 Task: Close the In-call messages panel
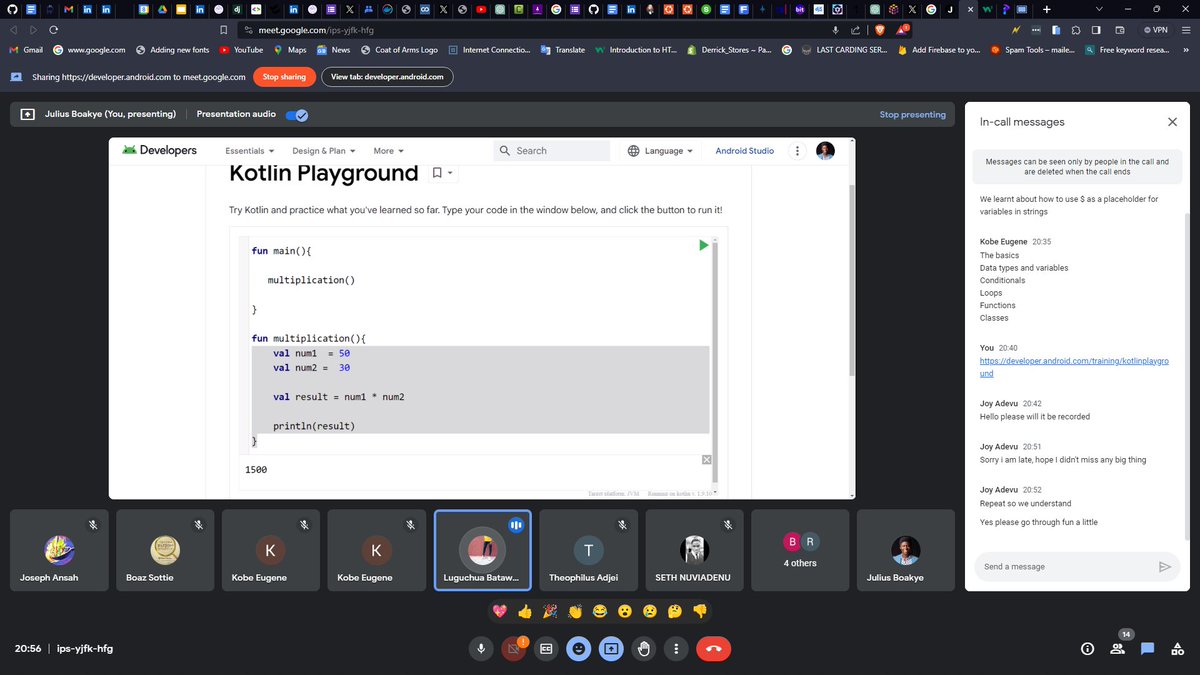(x=1172, y=122)
